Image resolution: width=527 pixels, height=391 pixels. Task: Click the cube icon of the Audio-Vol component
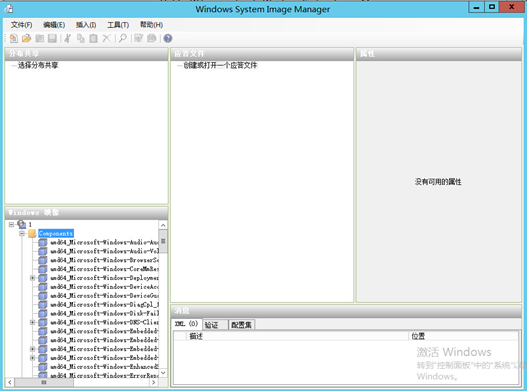(43, 251)
